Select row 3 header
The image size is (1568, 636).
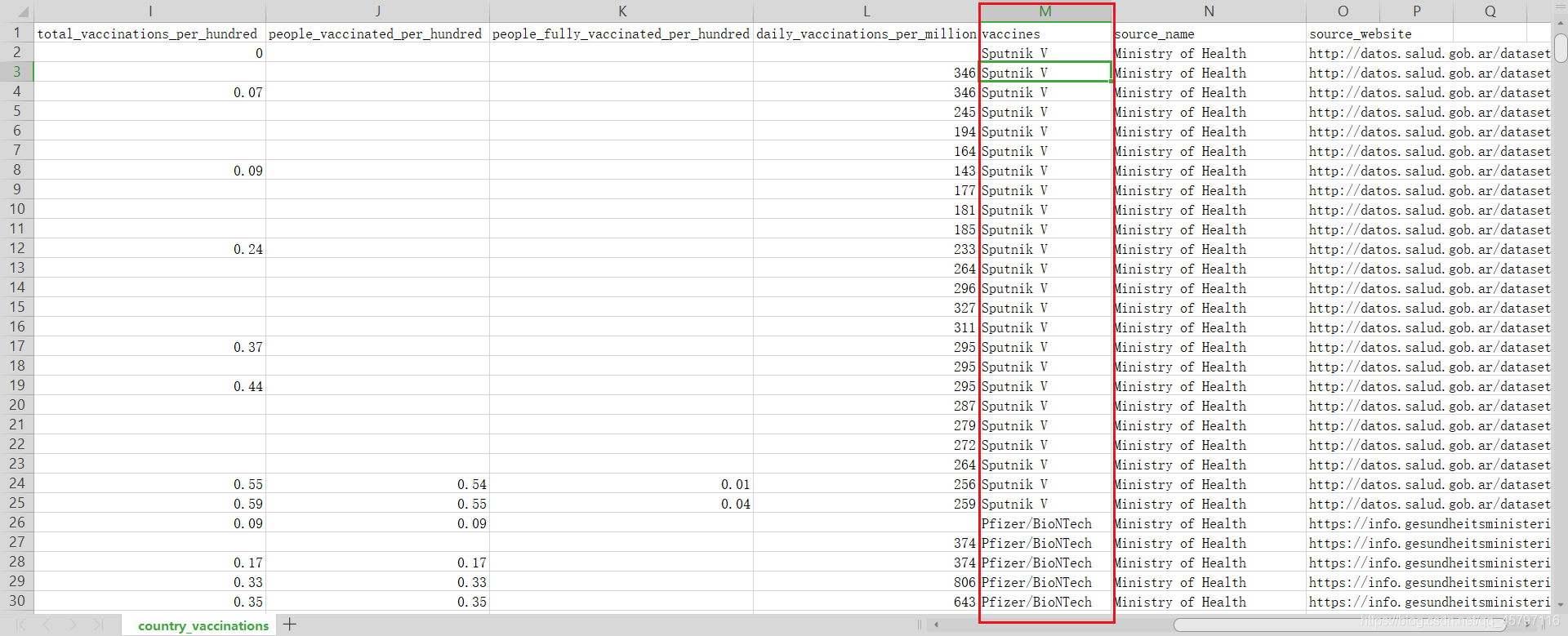click(16, 72)
